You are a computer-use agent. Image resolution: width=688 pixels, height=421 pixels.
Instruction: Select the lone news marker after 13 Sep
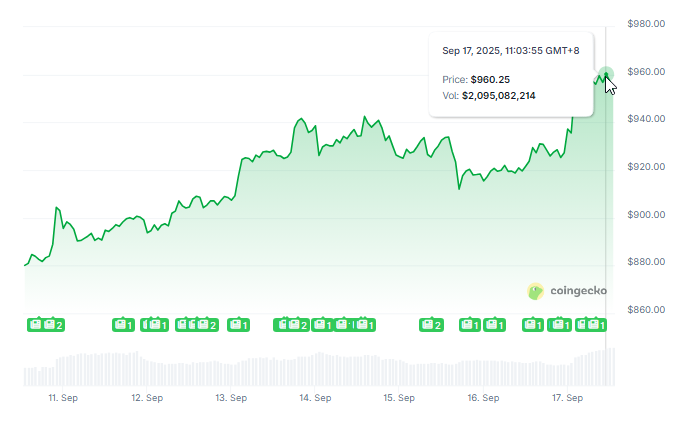coord(238,325)
